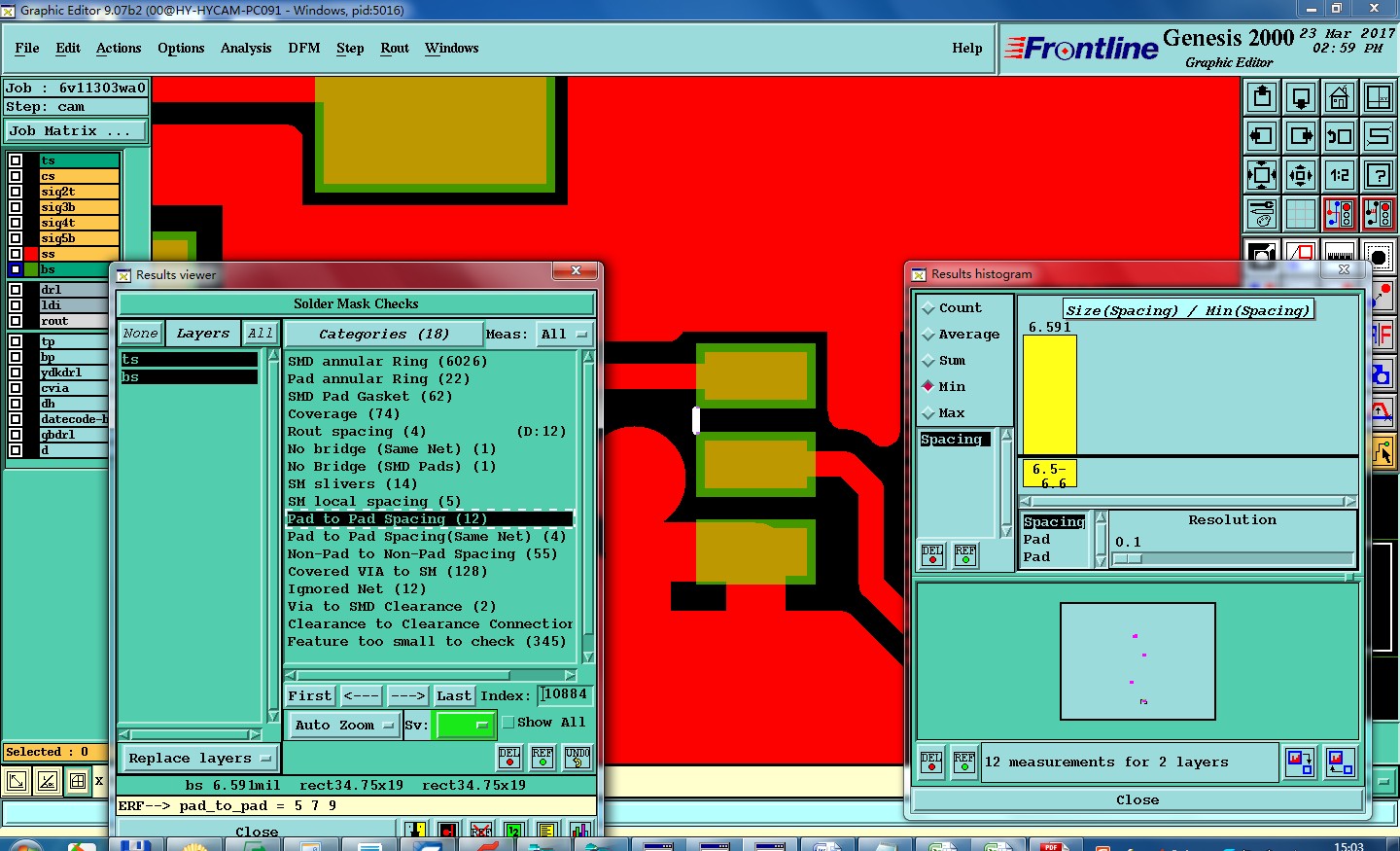The image size is (1400, 851).
Task: Click the Index input field
Action: [x=565, y=694]
